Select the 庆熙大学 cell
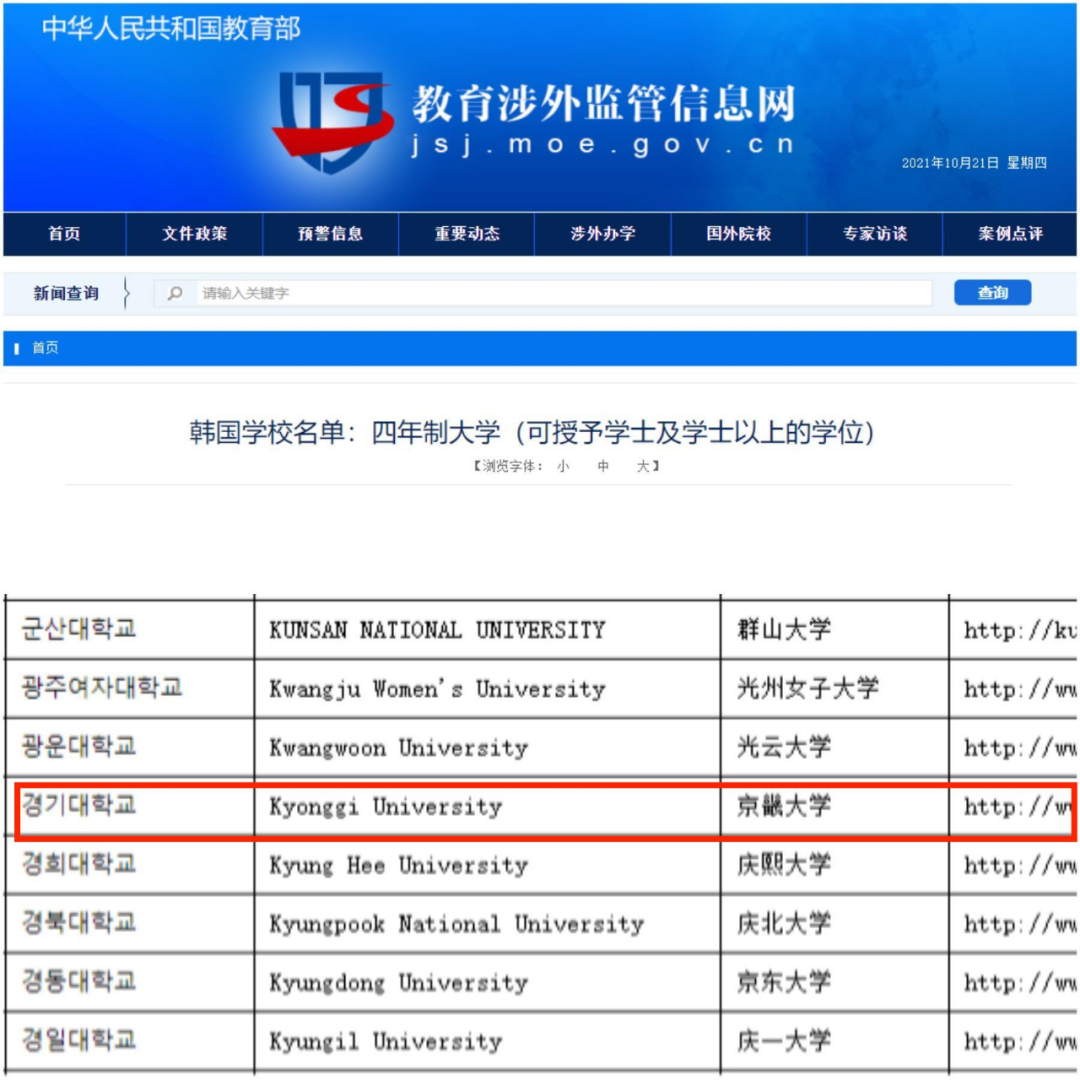Screen dimensions: 1080x1080 [x=834, y=864]
